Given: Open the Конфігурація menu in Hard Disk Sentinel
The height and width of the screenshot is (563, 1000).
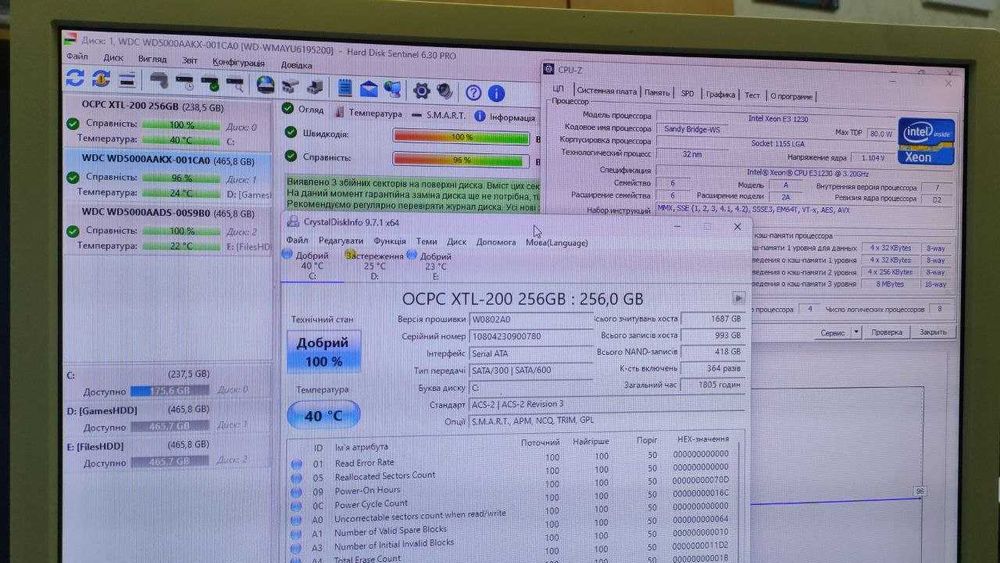Looking at the screenshot, I should click(239, 62).
